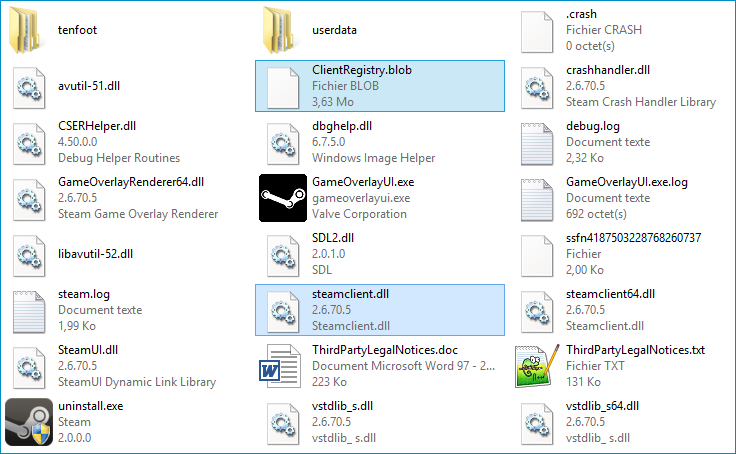This screenshot has width=736, height=454.
Task: Click the userdata folder name
Action: click(334, 30)
